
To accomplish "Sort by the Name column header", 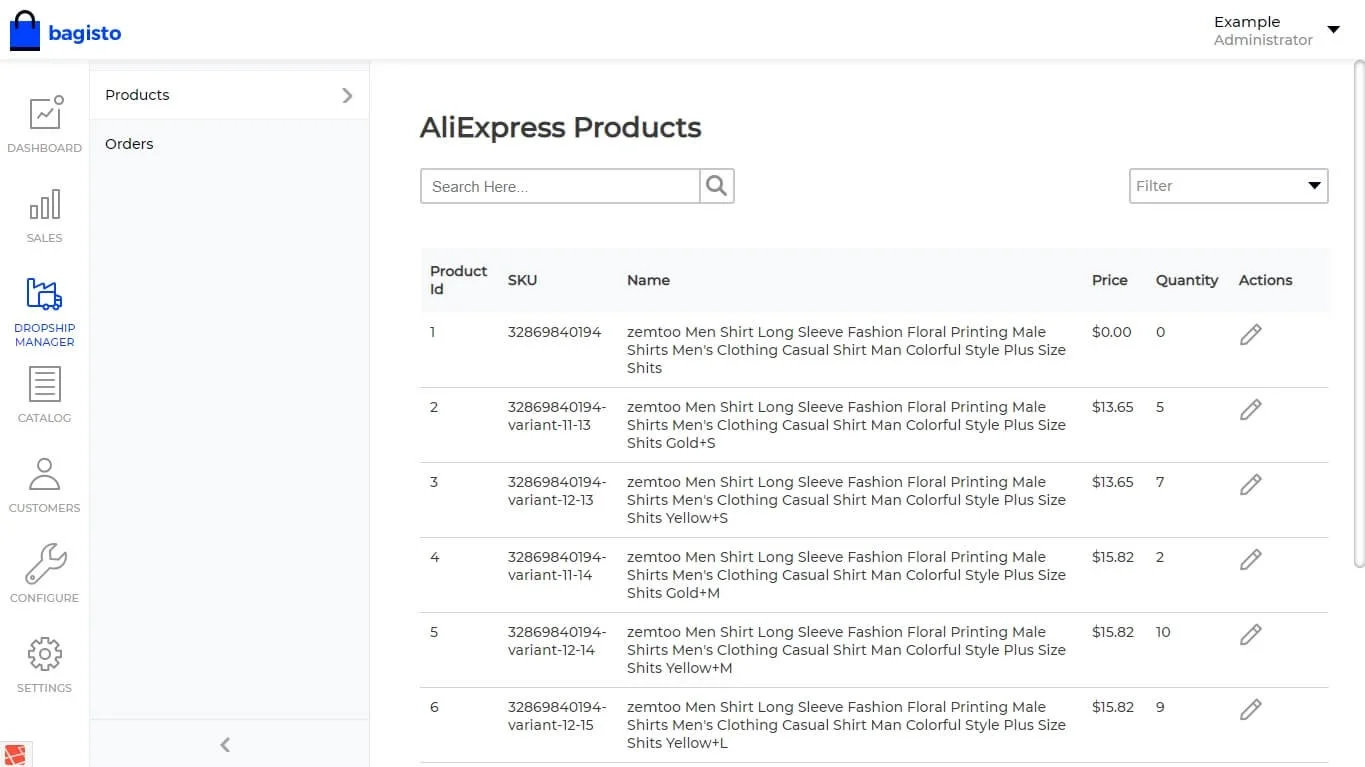I will (x=648, y=280).
